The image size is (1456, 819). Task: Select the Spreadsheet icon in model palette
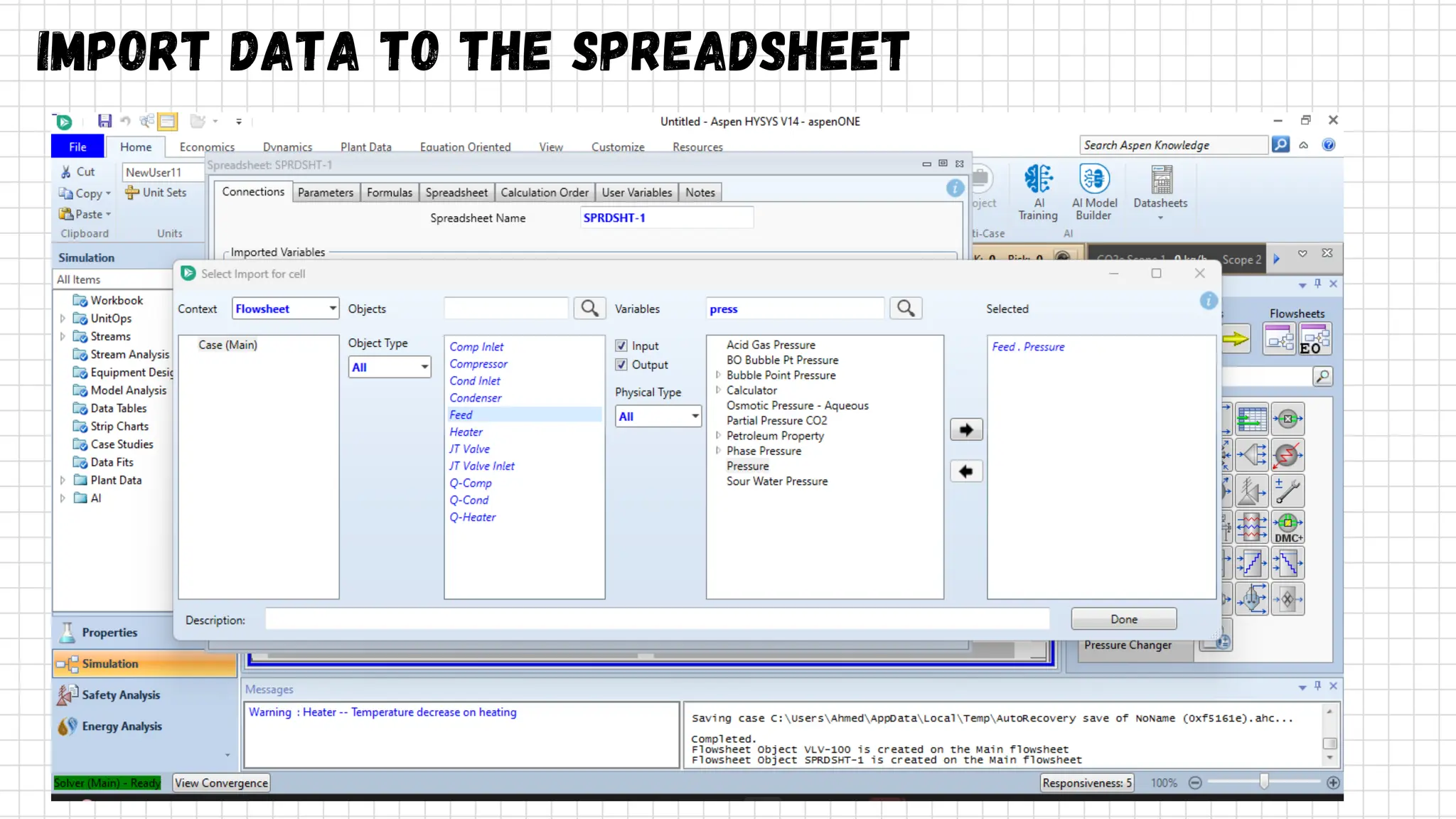click(1251, 419)
